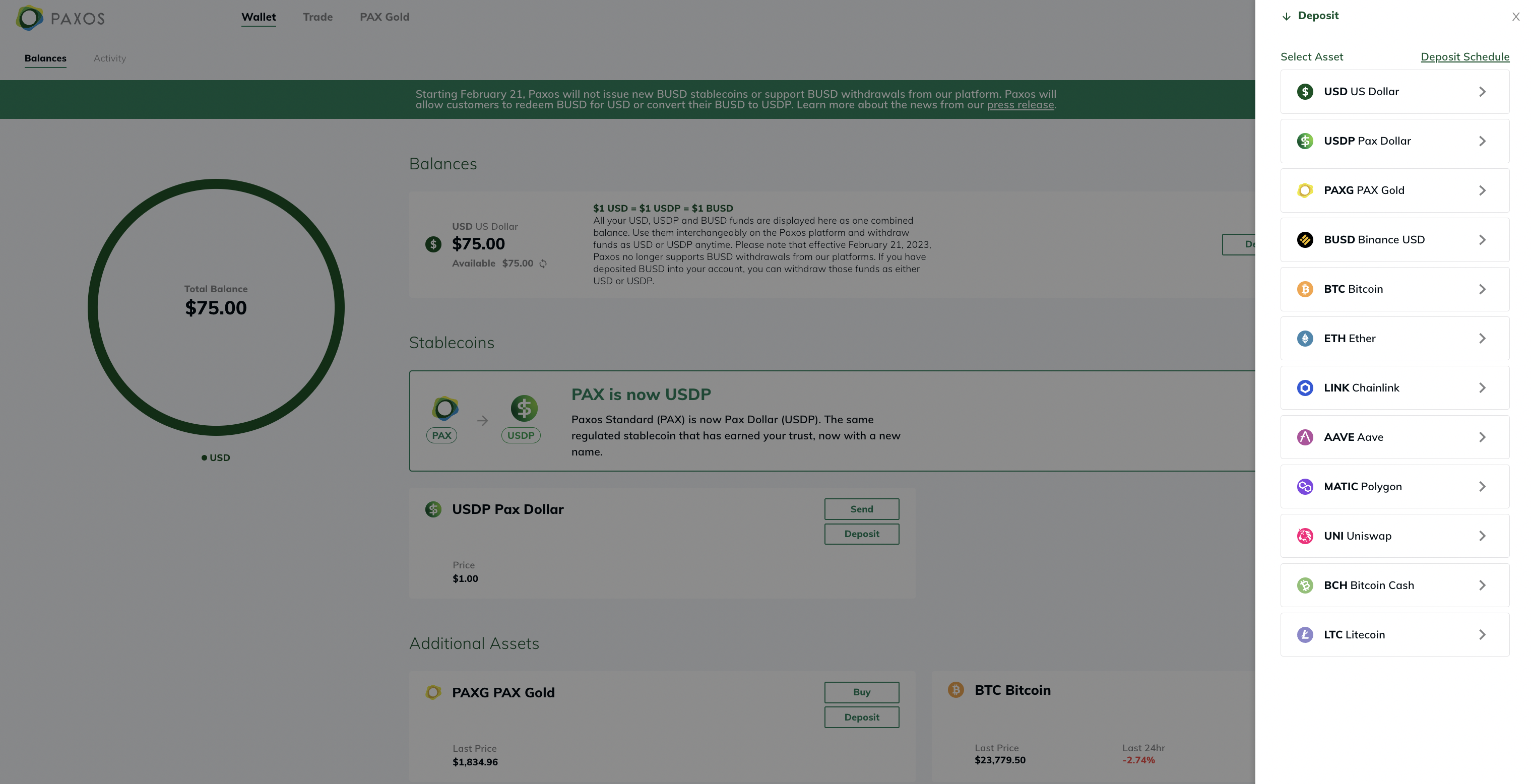Open the Trade tab
1531x784 pixels.
coord(318,17)
